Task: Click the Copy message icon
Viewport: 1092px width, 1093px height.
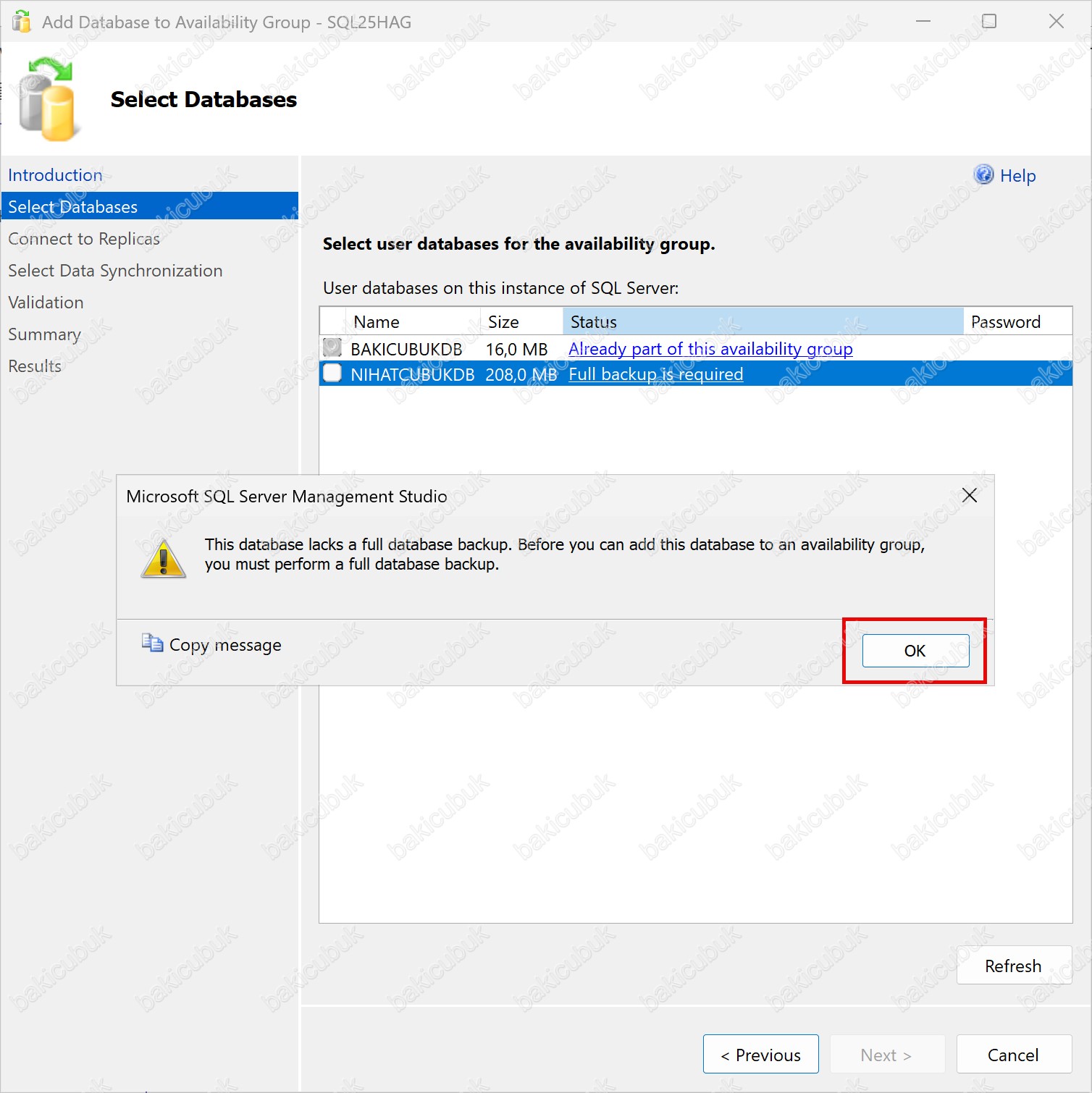Action: click(x=152, y=643)
